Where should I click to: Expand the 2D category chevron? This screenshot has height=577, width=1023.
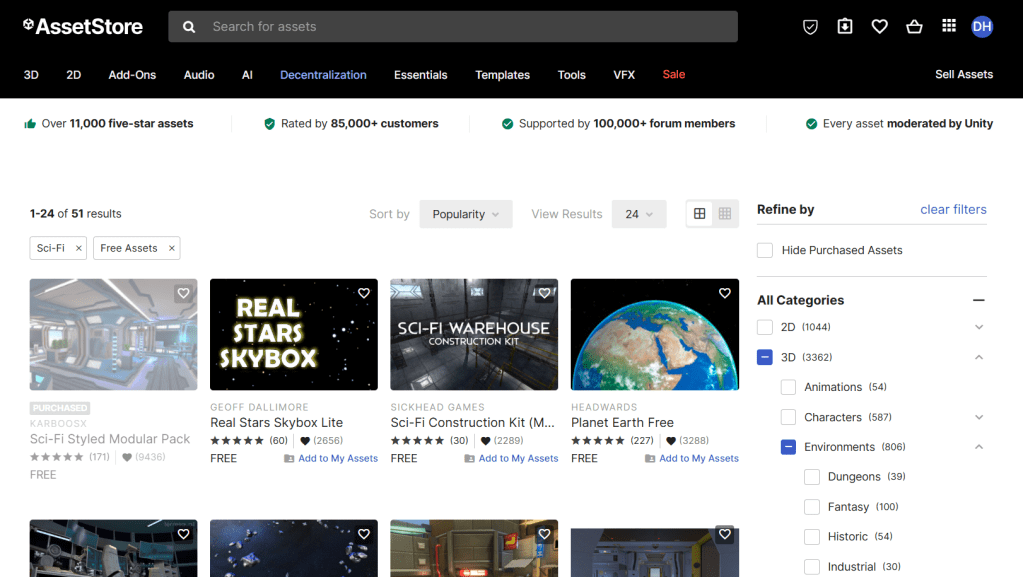(x=978, y=327)
